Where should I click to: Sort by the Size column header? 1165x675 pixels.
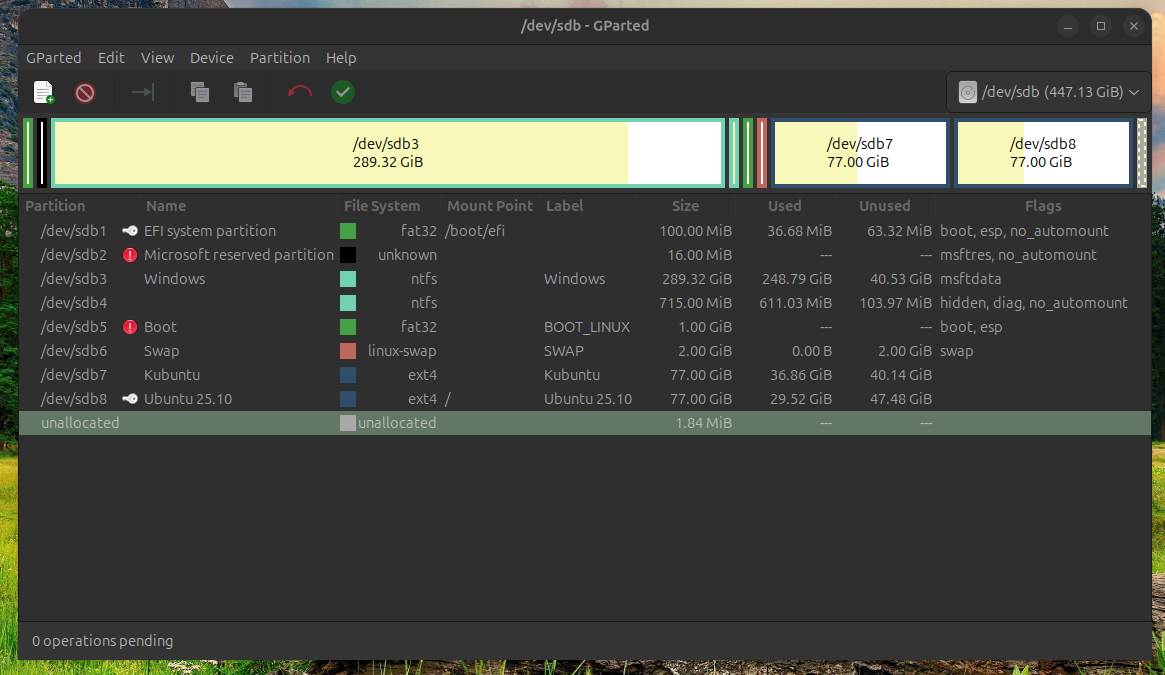point(685,206)
